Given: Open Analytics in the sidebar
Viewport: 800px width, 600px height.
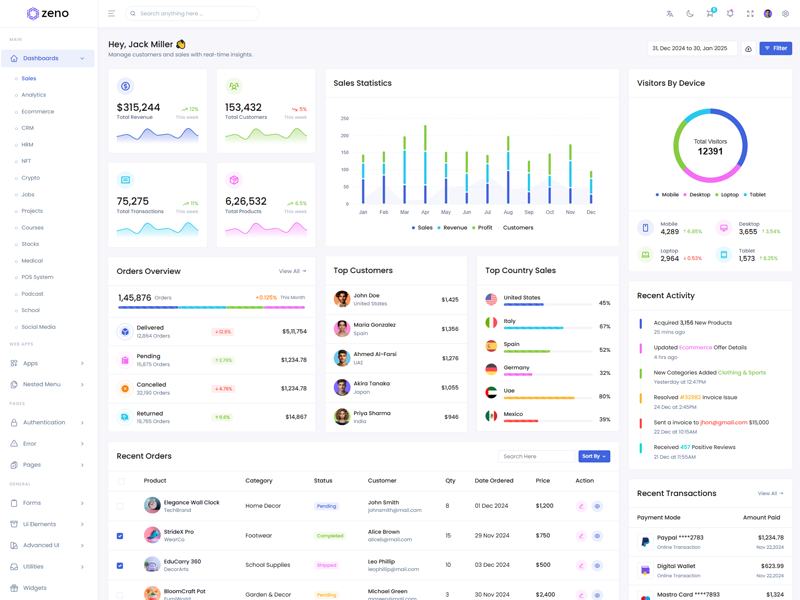Looking at the screenshot, I should [34, 95].
